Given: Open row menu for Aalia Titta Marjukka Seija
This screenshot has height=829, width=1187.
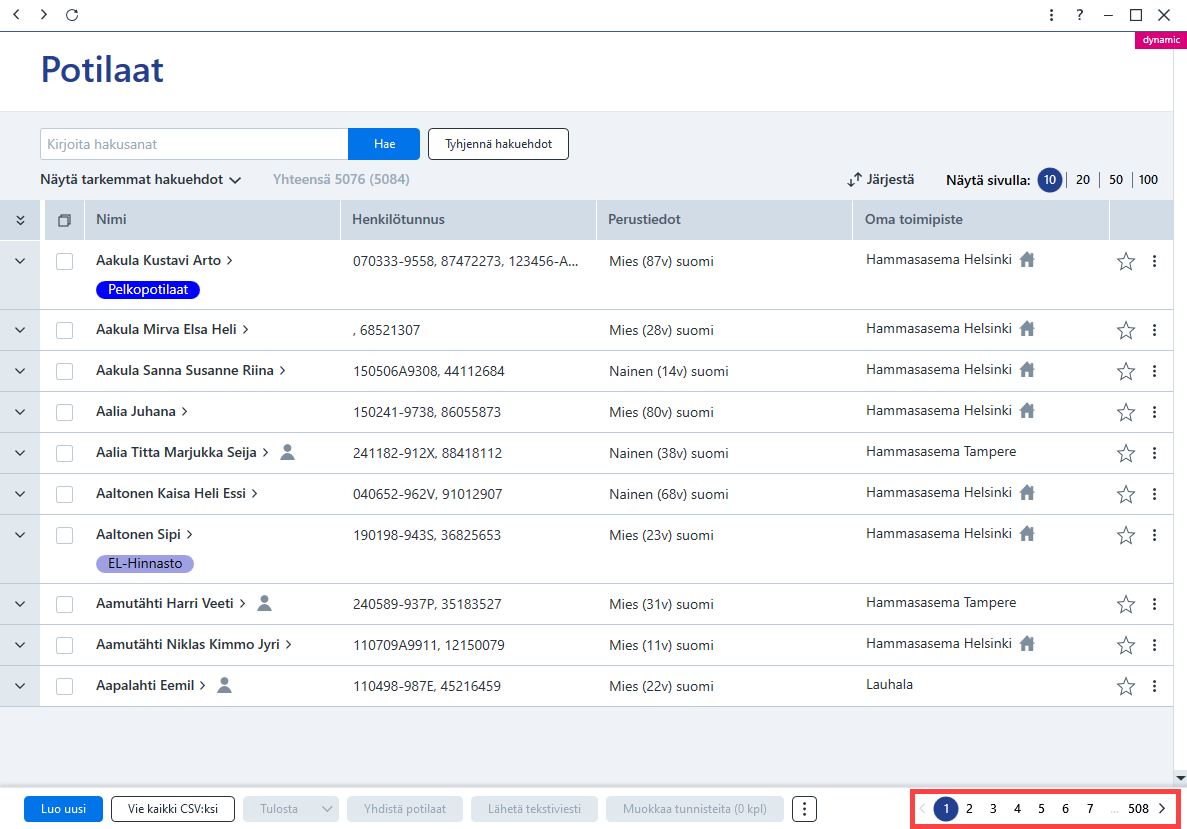Looking at the screenshot, I should click(1154, 453).
